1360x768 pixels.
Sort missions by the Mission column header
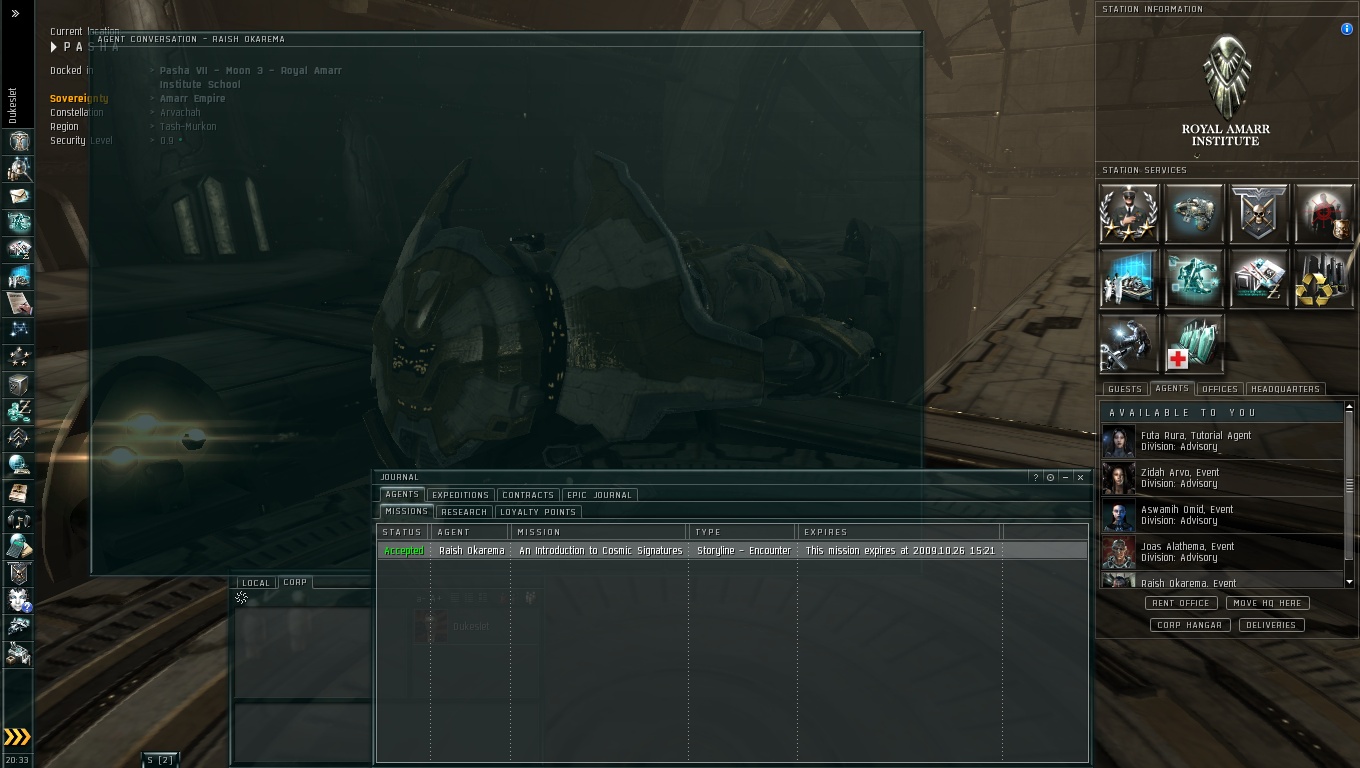click(600, 532)
